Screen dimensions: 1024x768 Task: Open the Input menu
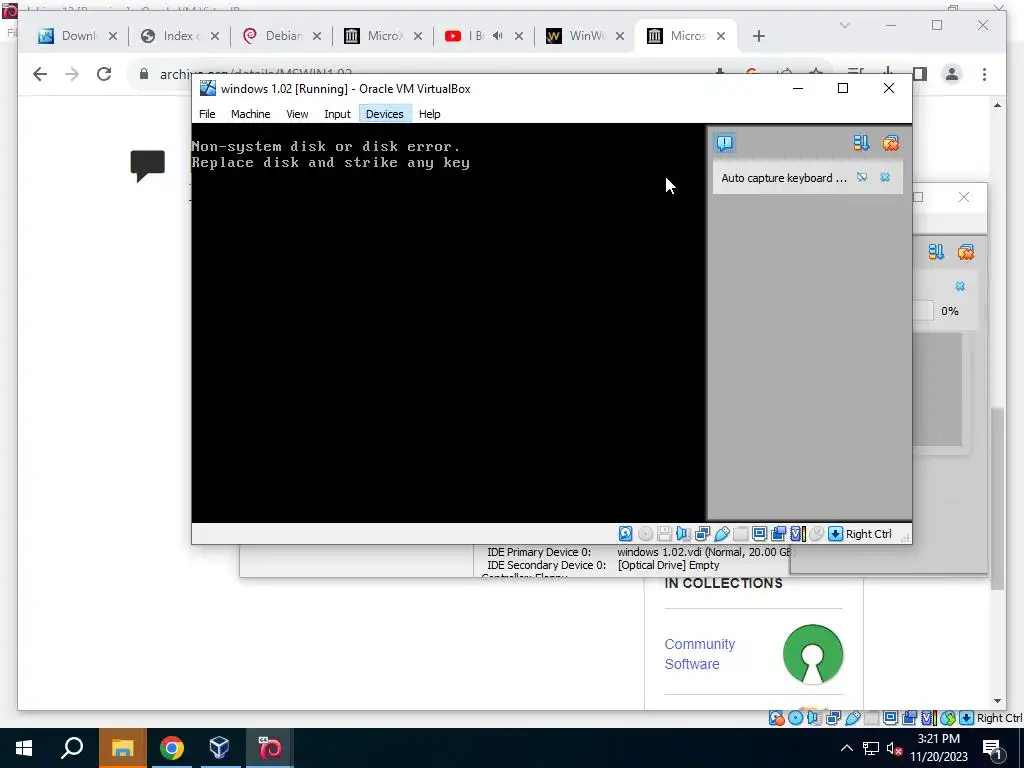click(x=337, y=114)
